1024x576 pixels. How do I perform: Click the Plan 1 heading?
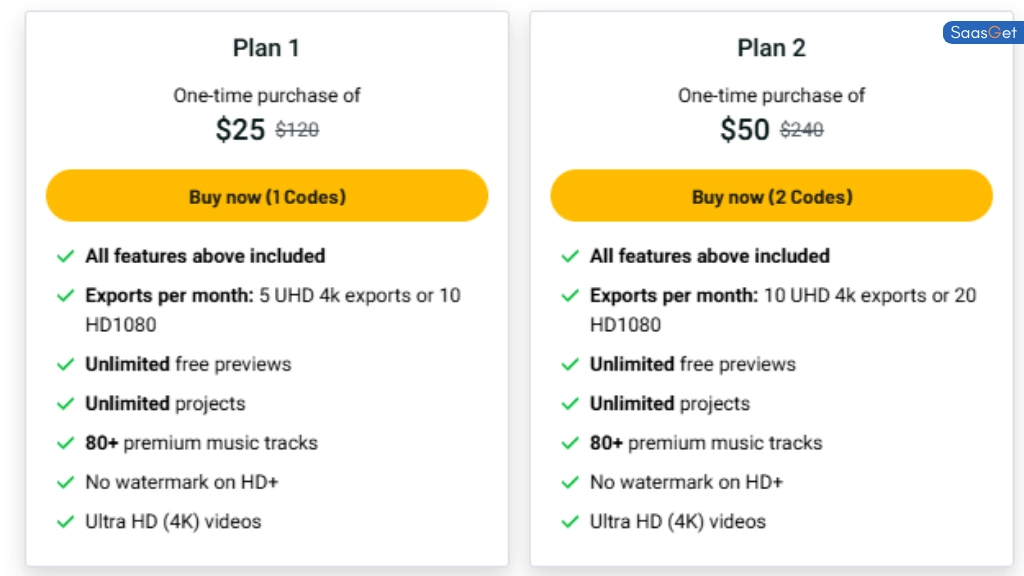click(266, 47)
